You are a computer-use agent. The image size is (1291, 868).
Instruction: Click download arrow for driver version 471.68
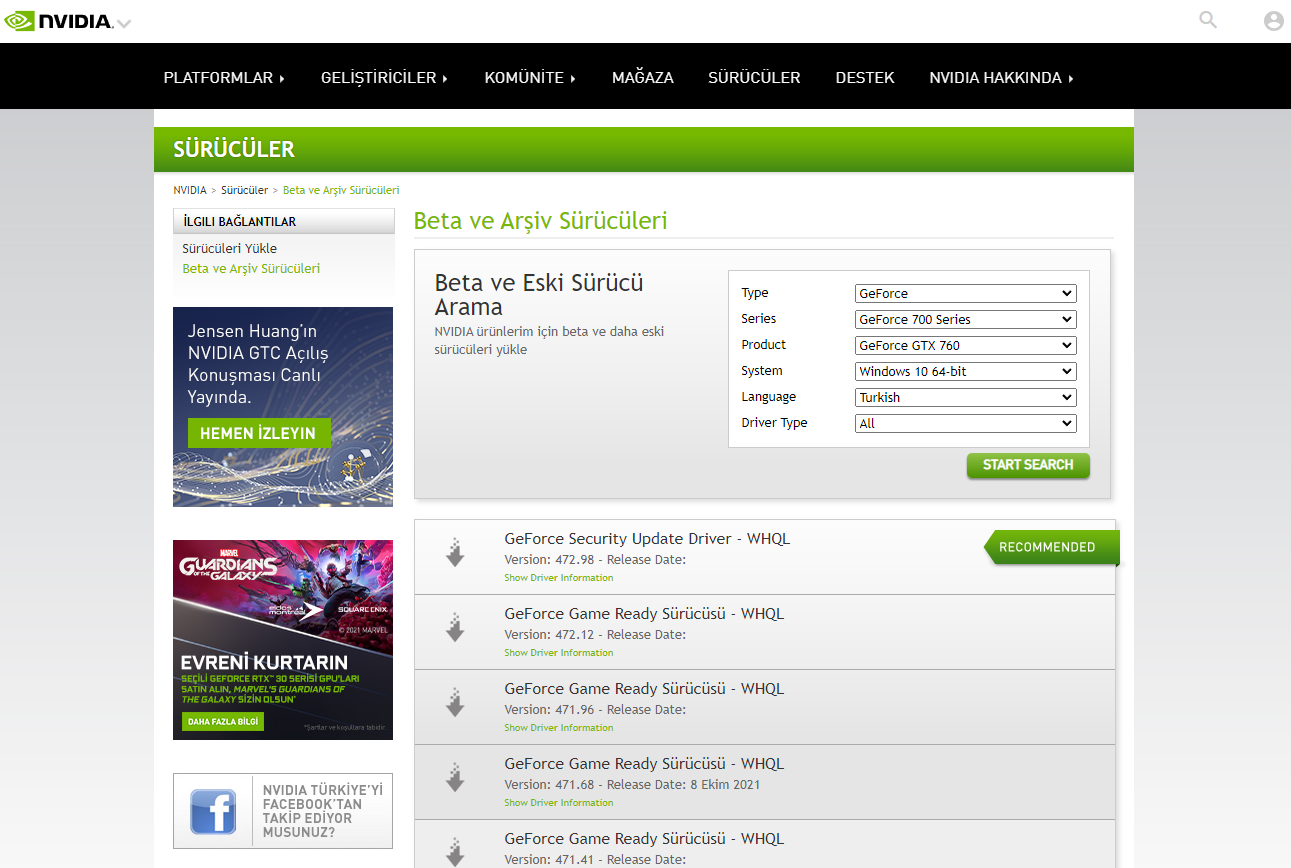(455, 777)
